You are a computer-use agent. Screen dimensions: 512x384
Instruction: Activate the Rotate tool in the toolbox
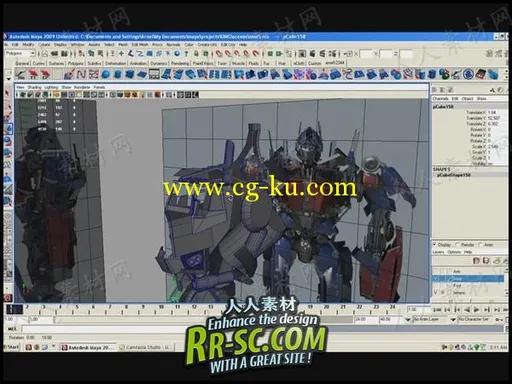[x=8, y=141]
